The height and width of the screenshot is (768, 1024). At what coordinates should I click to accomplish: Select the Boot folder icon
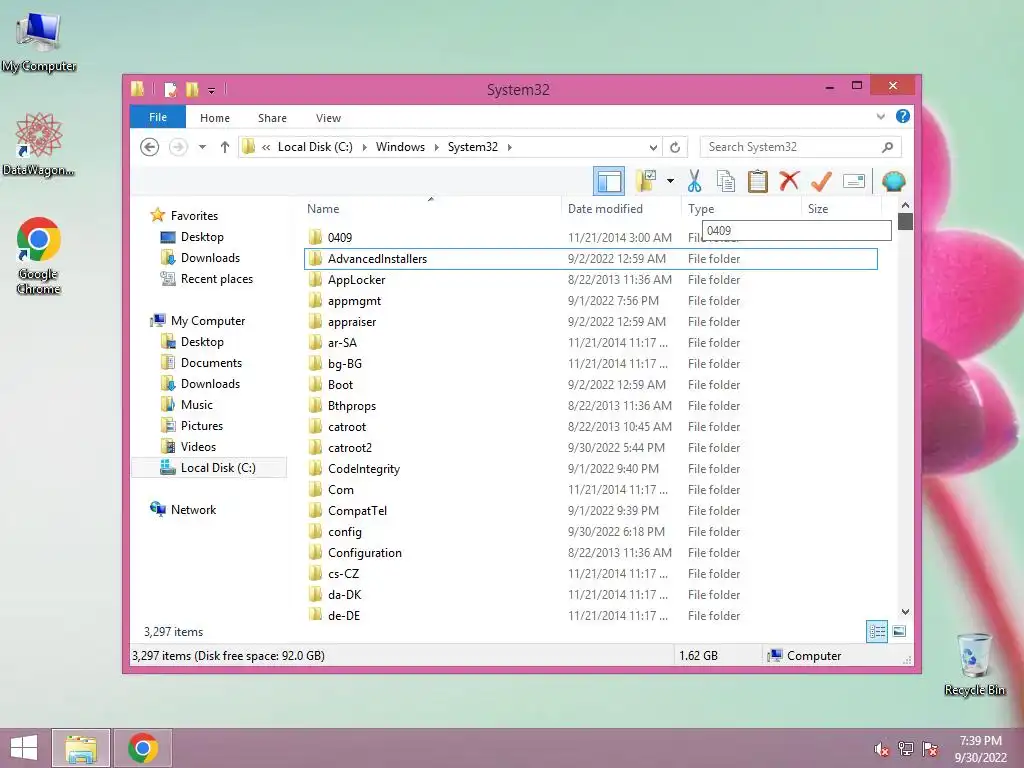(315, 384)
